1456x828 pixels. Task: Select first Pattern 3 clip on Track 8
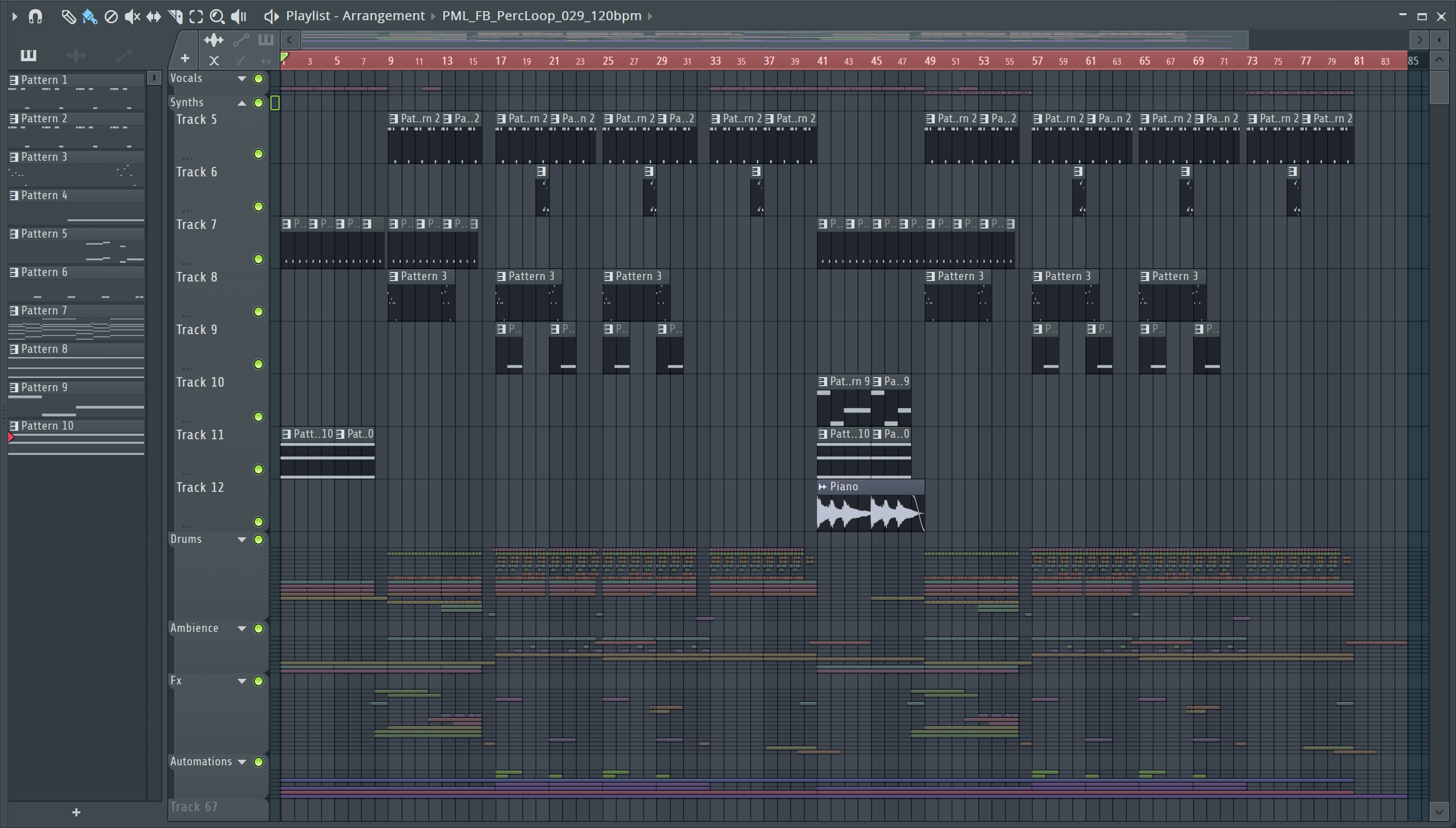[421, 296]
